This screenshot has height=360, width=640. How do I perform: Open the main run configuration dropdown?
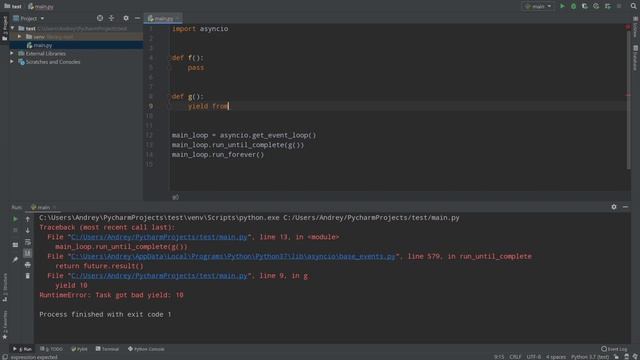pyautogui.click(x=538, y=6)
